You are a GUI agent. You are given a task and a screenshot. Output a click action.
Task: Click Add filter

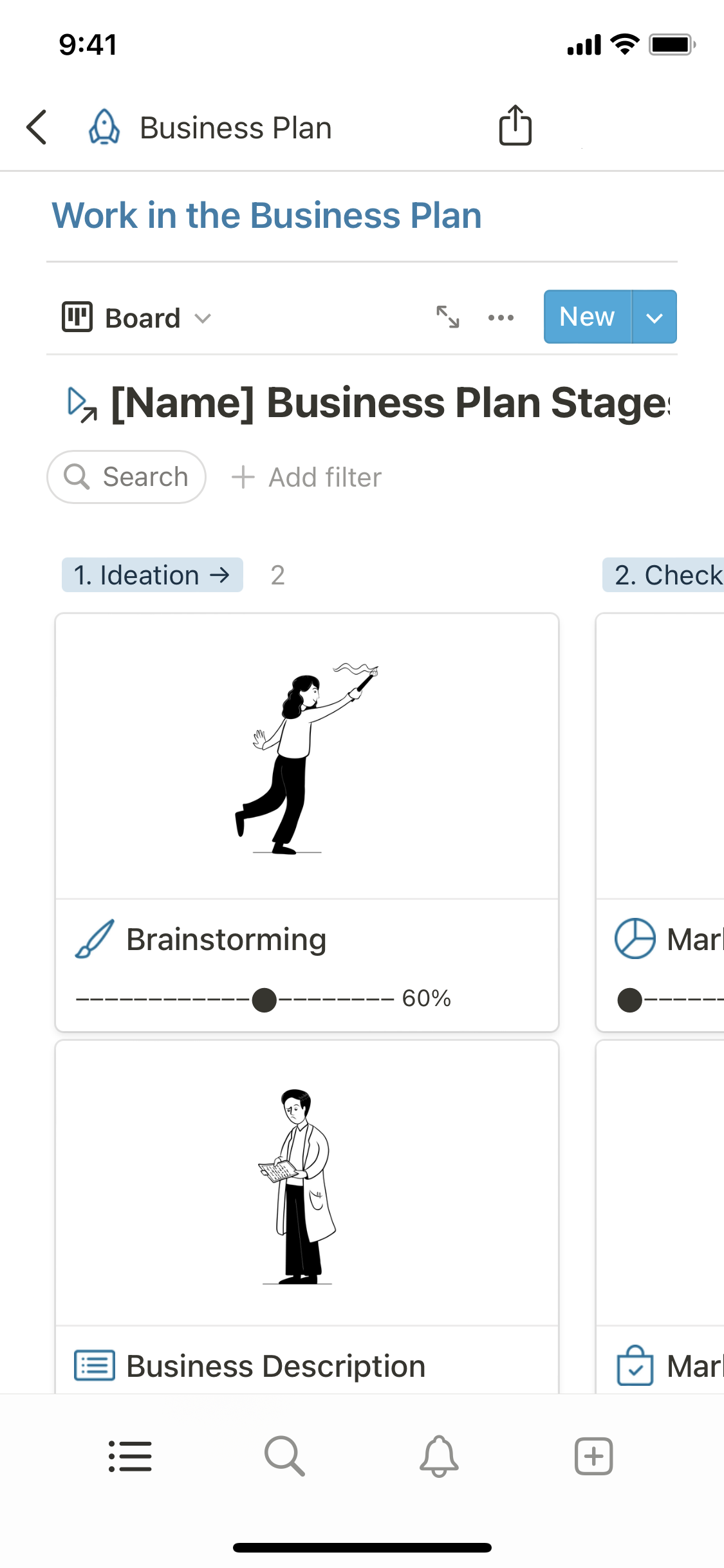[307, 478]
